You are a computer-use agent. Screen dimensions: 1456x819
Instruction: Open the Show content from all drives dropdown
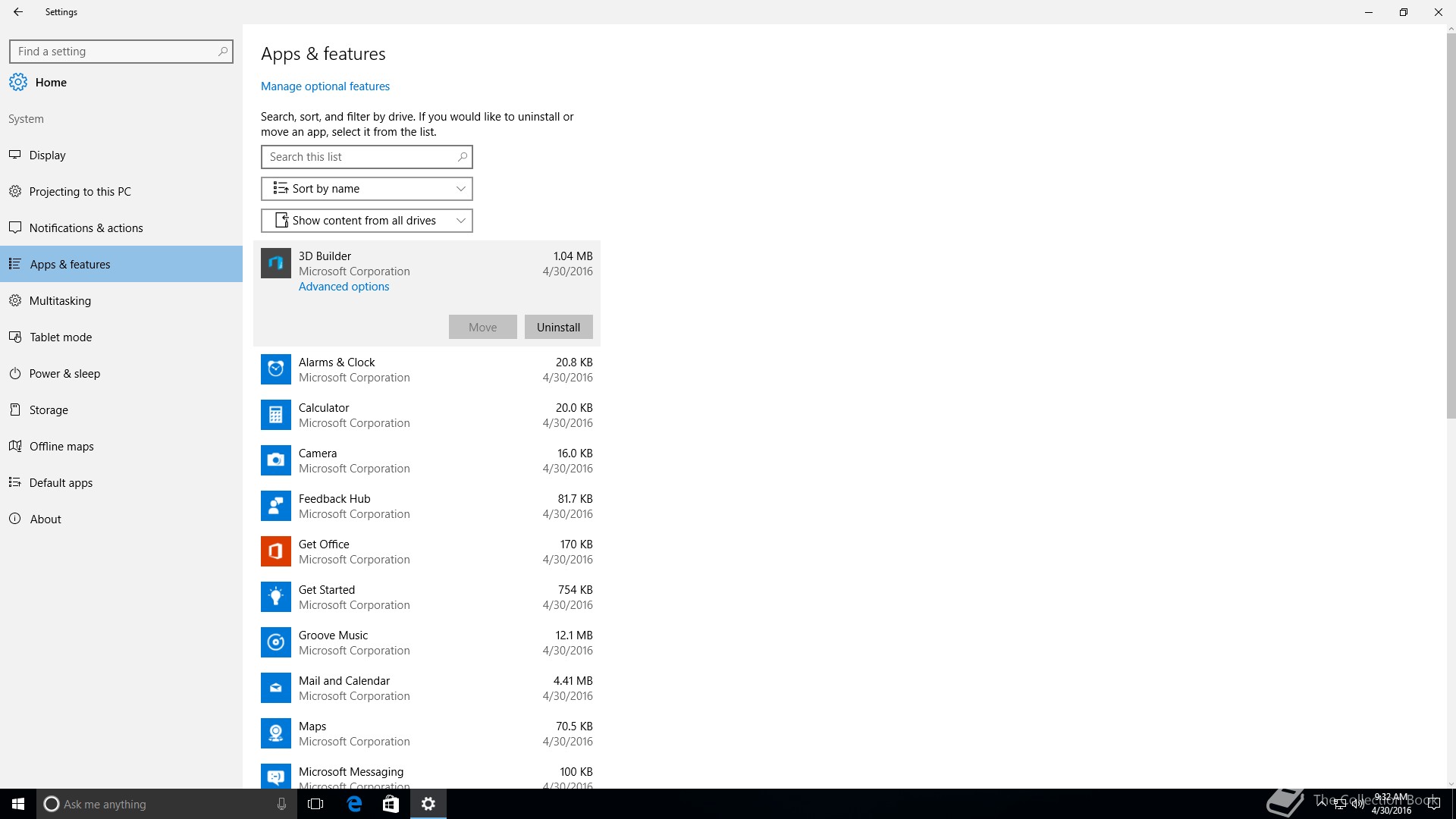[367, 221]
